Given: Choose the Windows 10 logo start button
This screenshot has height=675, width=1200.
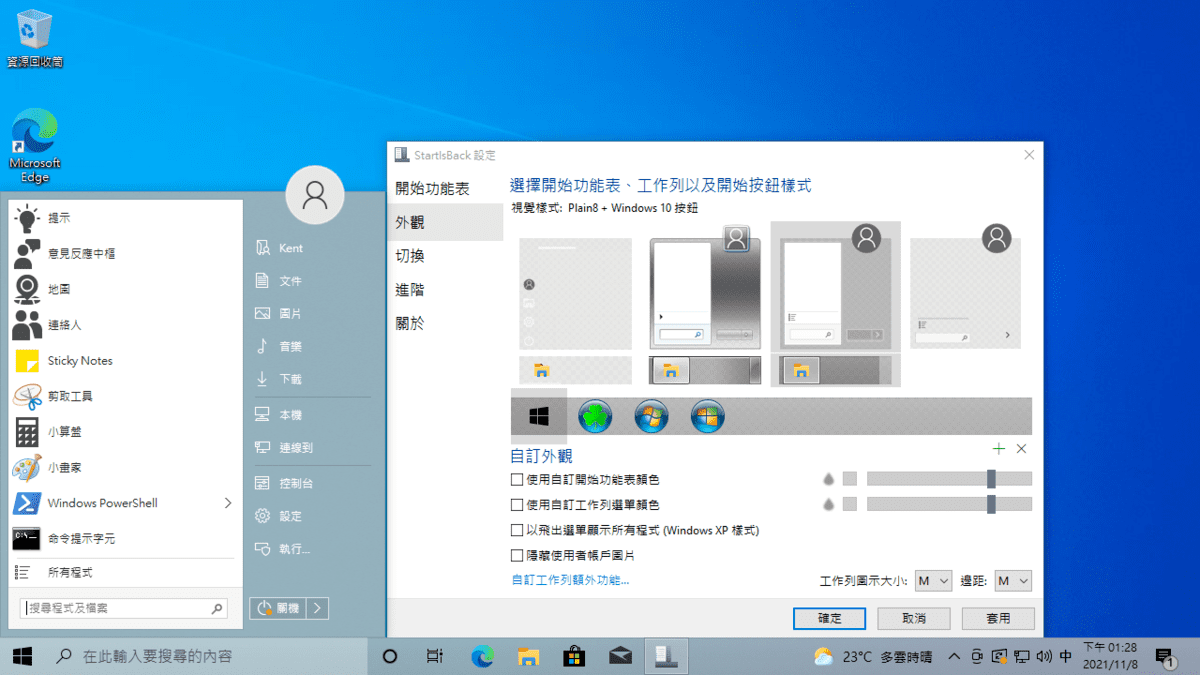Looking at the screenshot, I should point(538,416).
